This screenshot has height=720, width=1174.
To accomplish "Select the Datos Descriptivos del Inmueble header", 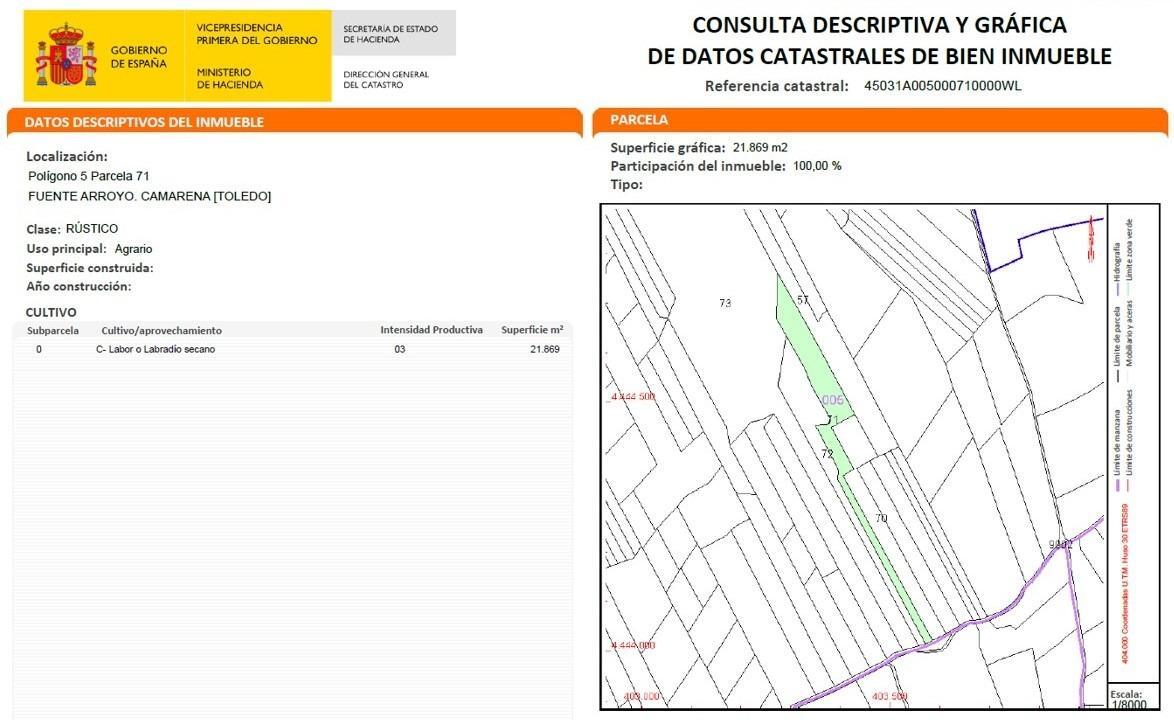I will [295, 122].
